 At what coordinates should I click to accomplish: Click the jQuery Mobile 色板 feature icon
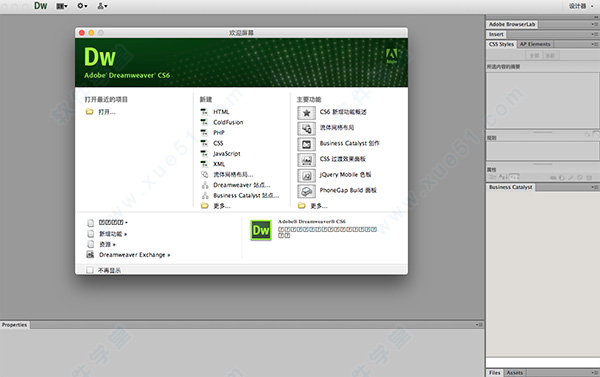[x=306, y=176]
